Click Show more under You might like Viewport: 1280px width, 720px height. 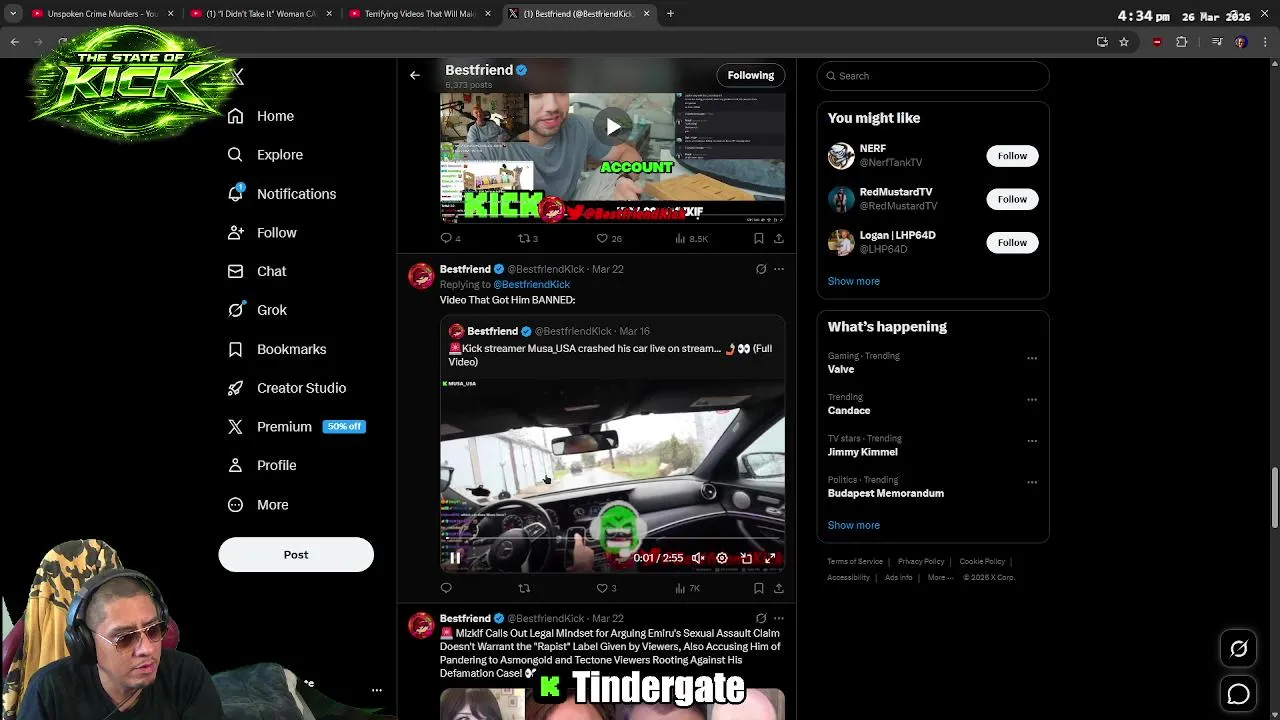(854, 281)
